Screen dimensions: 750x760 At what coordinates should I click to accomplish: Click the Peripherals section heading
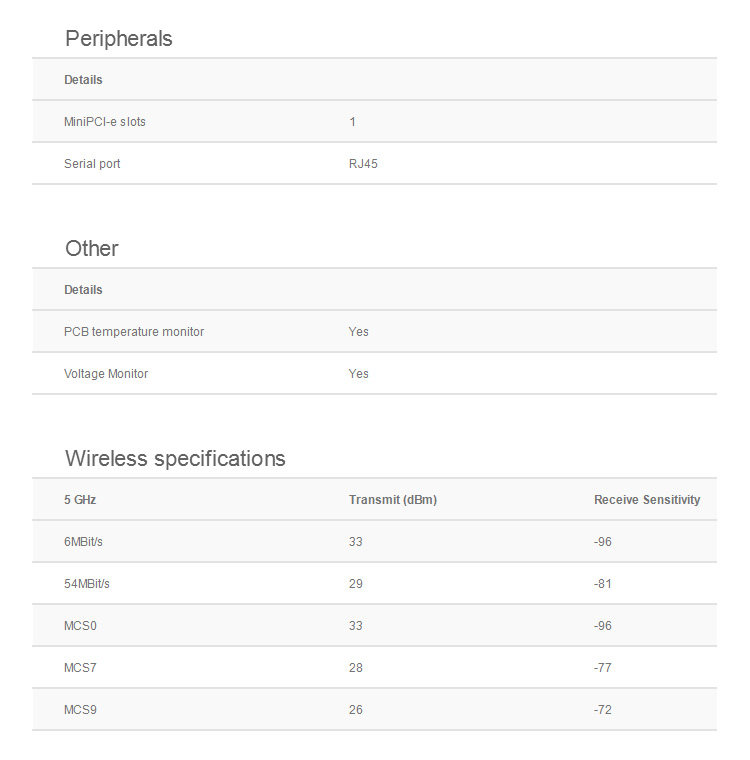coord(119,39)
